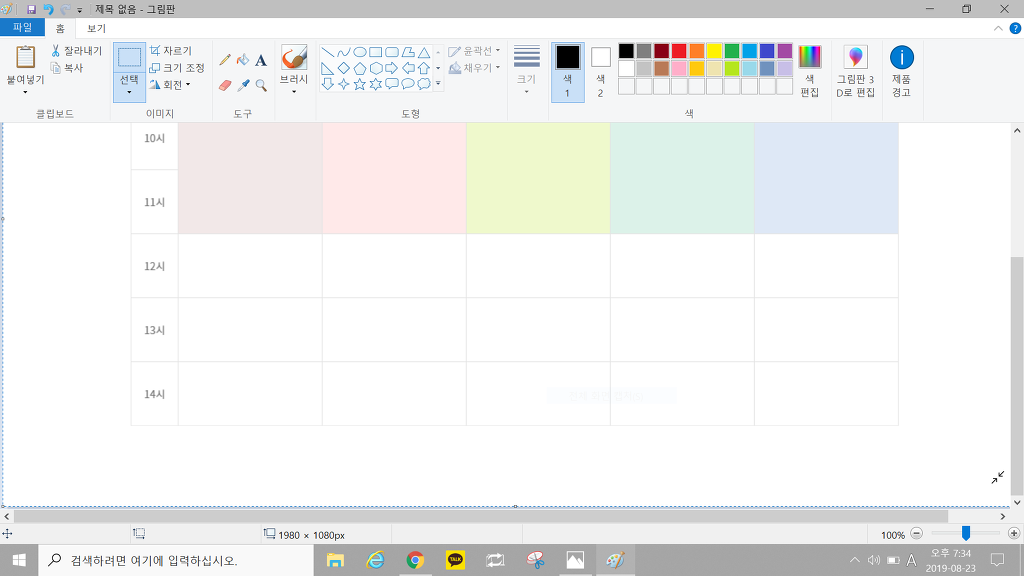
Task: Click the Windows search box
Action: coord(176,560)
